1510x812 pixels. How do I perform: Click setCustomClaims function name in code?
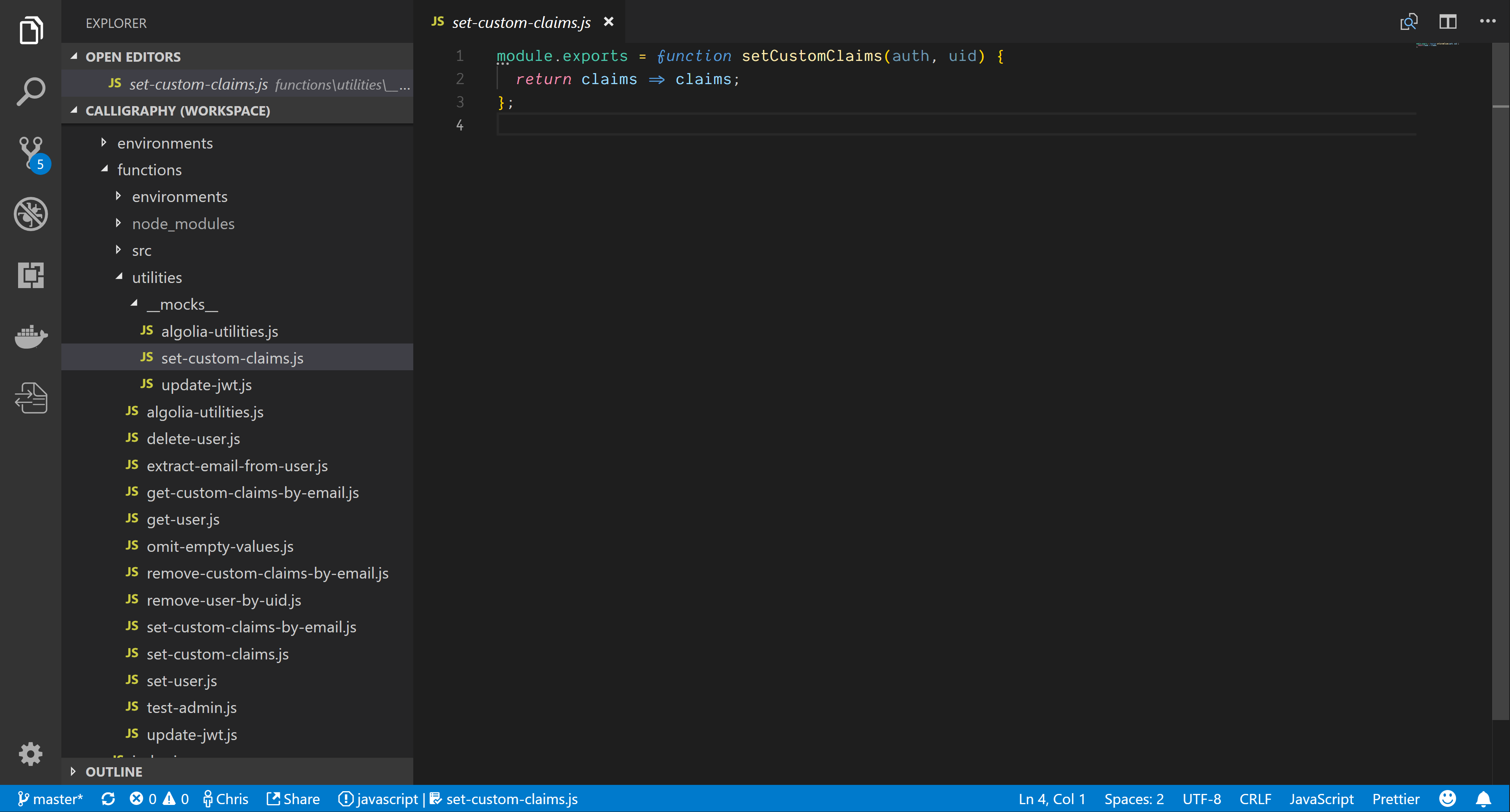811,56
